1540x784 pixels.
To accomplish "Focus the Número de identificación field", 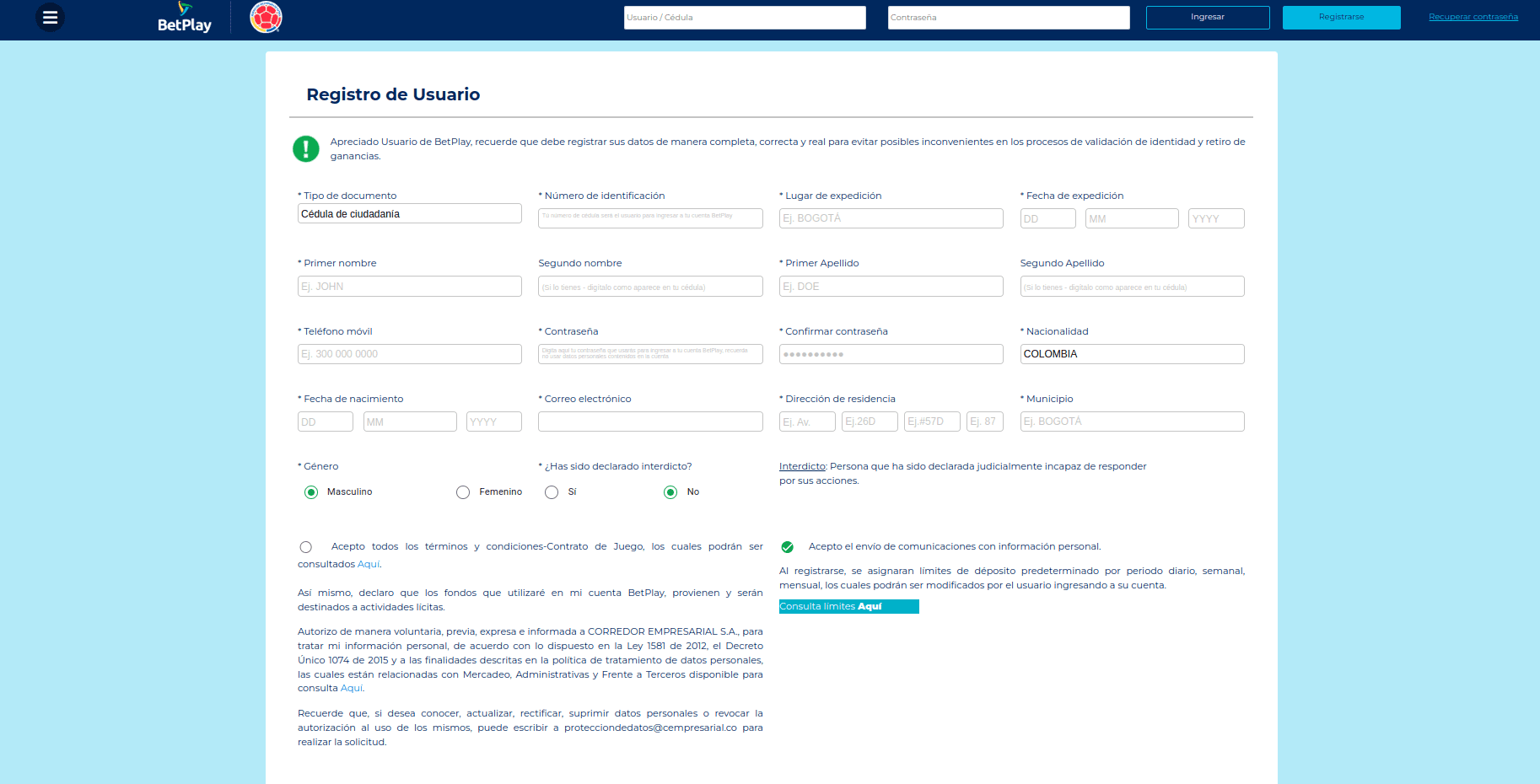I will coord(650,218).
